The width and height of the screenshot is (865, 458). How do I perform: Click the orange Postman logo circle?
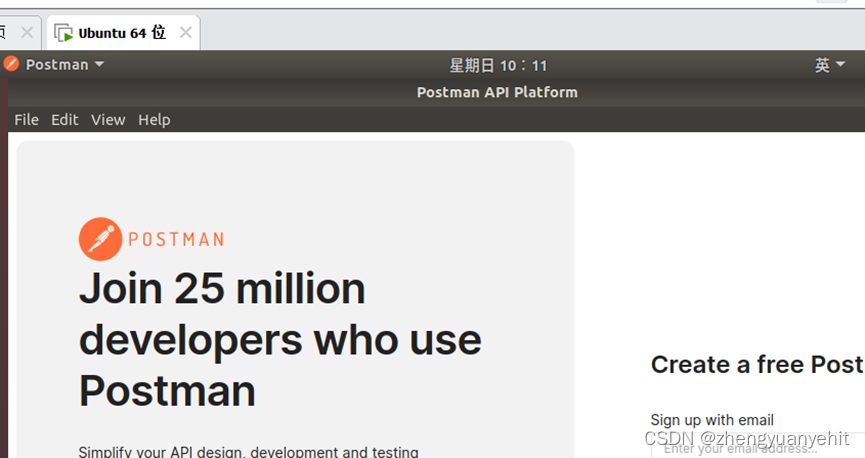[100, 239]
